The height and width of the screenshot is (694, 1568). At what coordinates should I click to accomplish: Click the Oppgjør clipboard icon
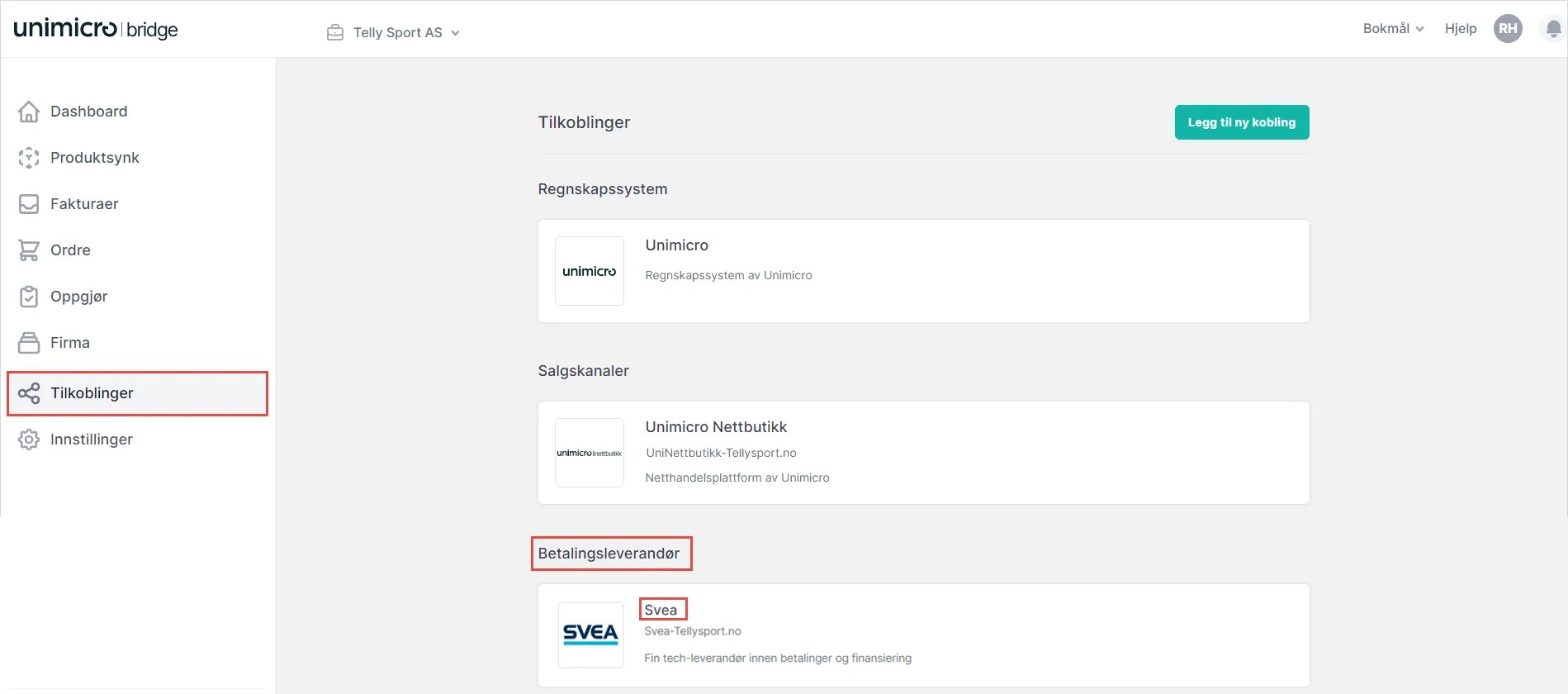[29, 297]
